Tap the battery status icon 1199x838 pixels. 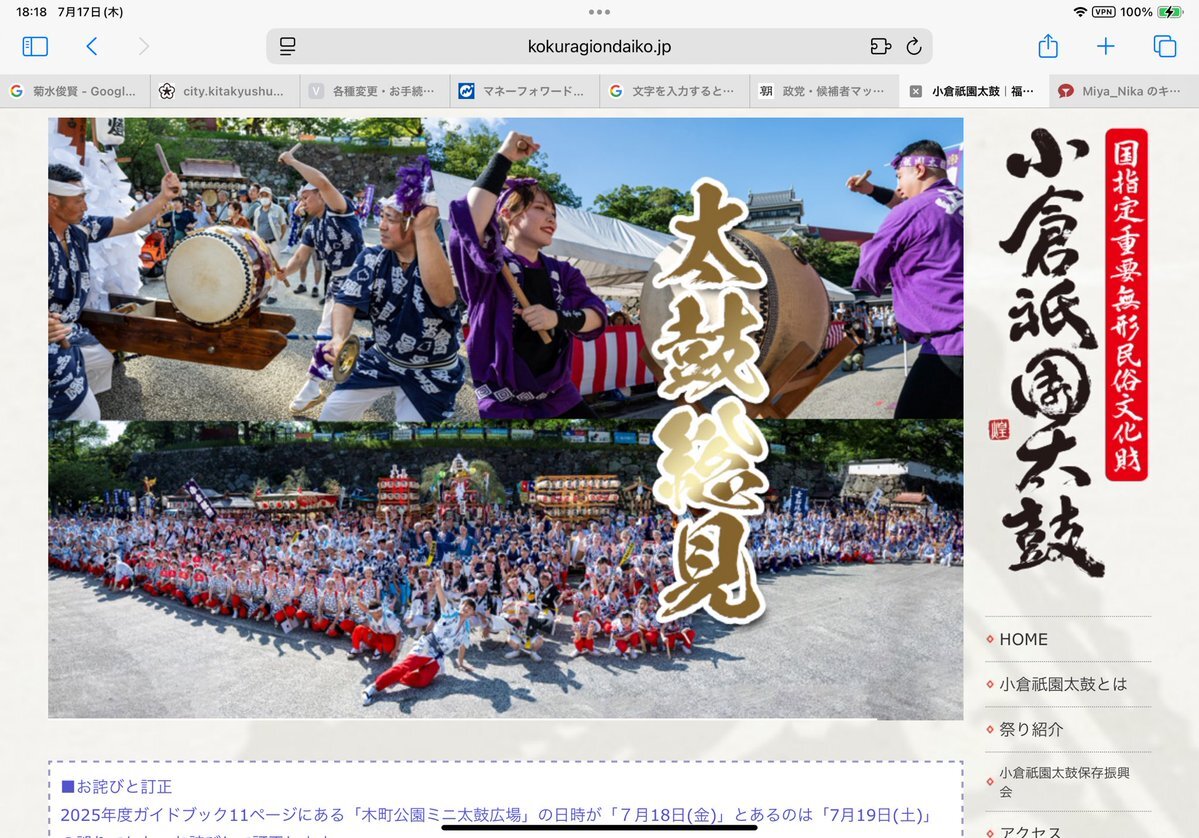(1170, 12)
